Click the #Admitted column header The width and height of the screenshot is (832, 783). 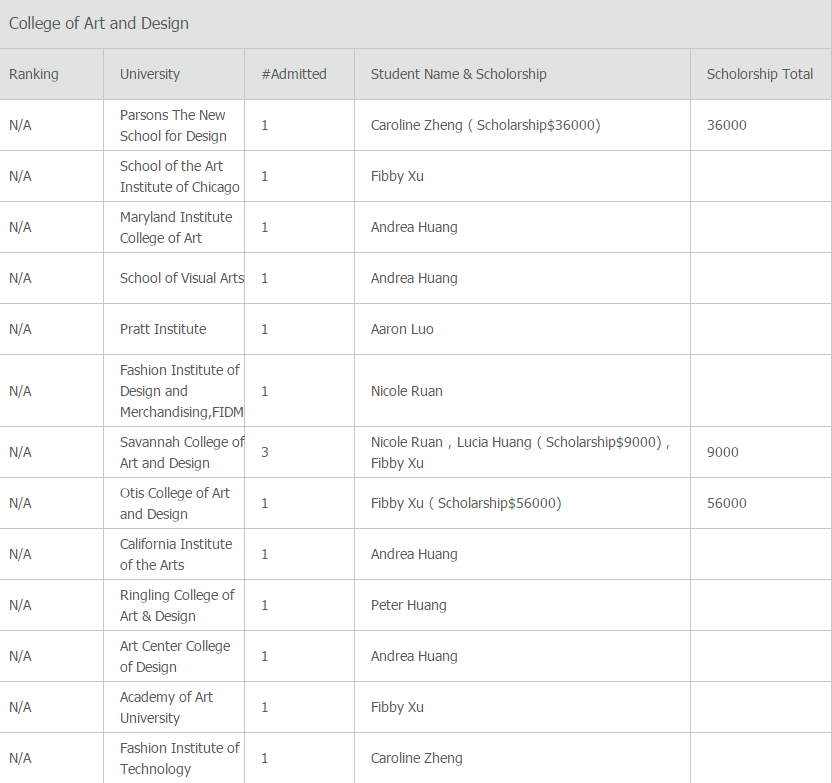click(x=294, y=74)
